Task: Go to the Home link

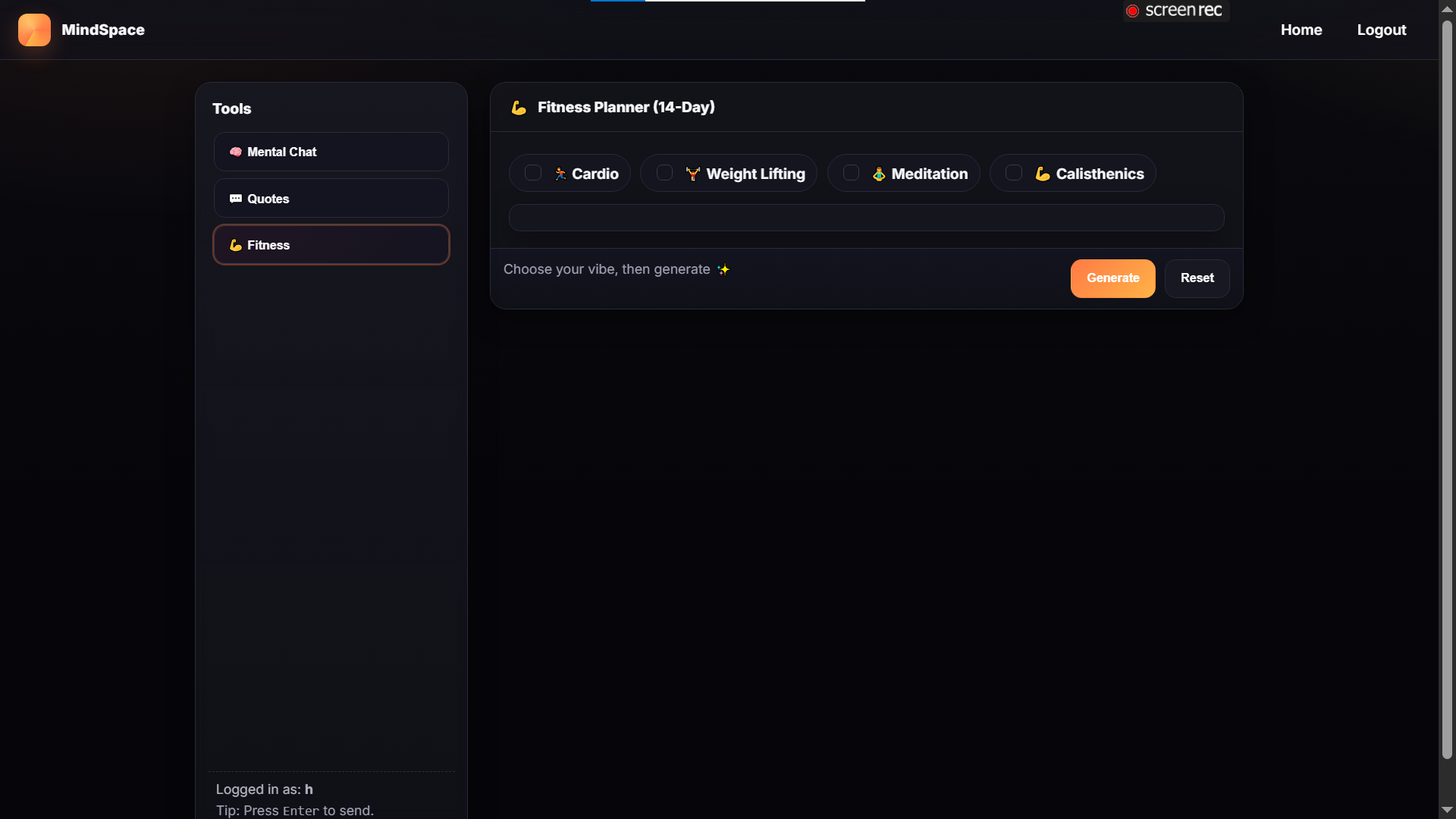Action: 1301,30
